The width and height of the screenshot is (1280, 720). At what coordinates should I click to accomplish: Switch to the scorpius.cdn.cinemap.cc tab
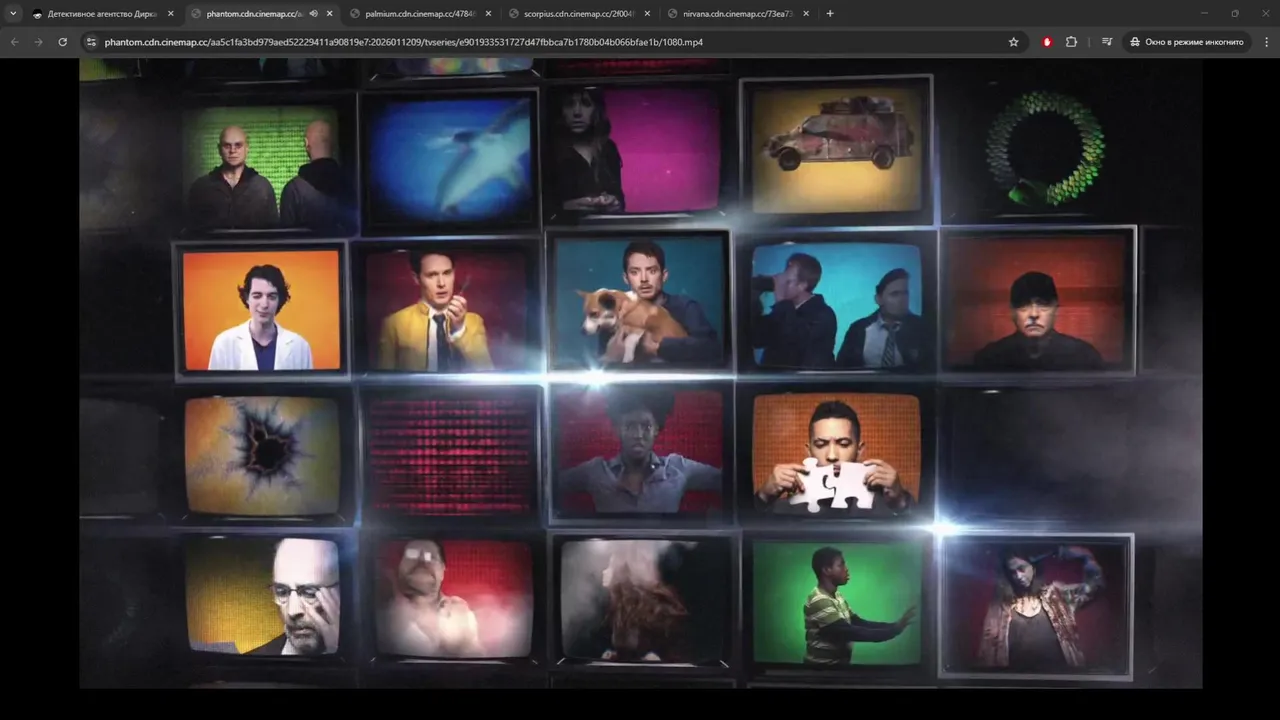579,14
